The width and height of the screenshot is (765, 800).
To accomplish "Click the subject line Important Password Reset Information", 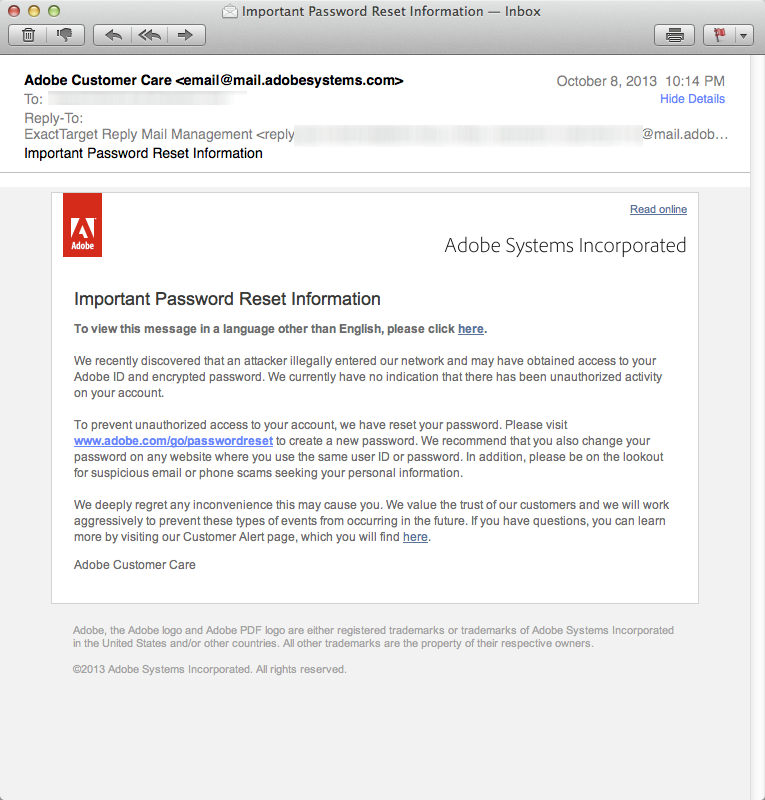I will coord(143,153).
